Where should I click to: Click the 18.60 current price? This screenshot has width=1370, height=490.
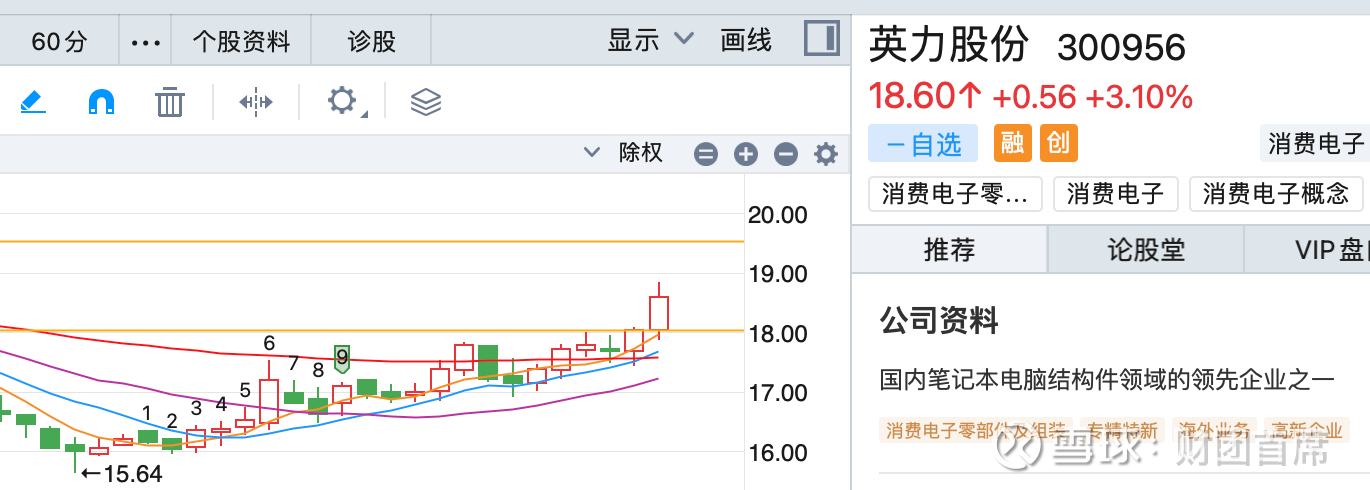point(925,97)
